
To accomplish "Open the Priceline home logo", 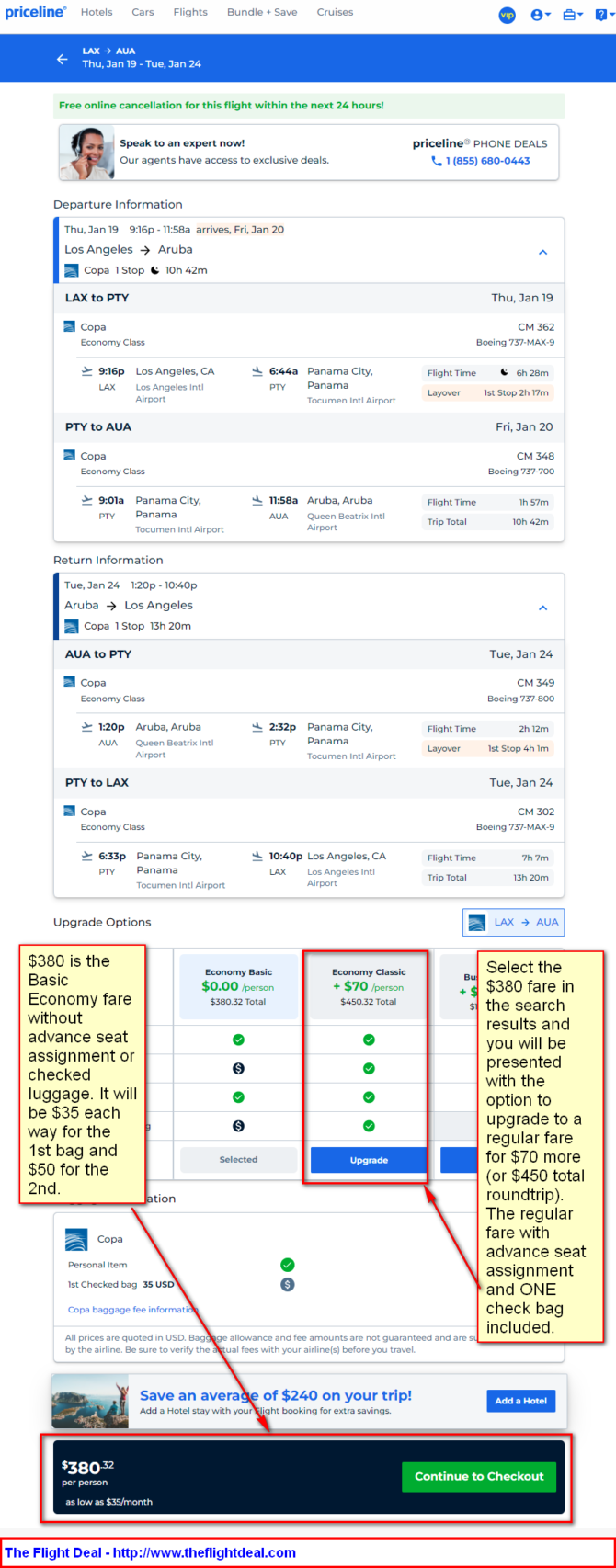I will pyautogui.click(x=35, y=13).
